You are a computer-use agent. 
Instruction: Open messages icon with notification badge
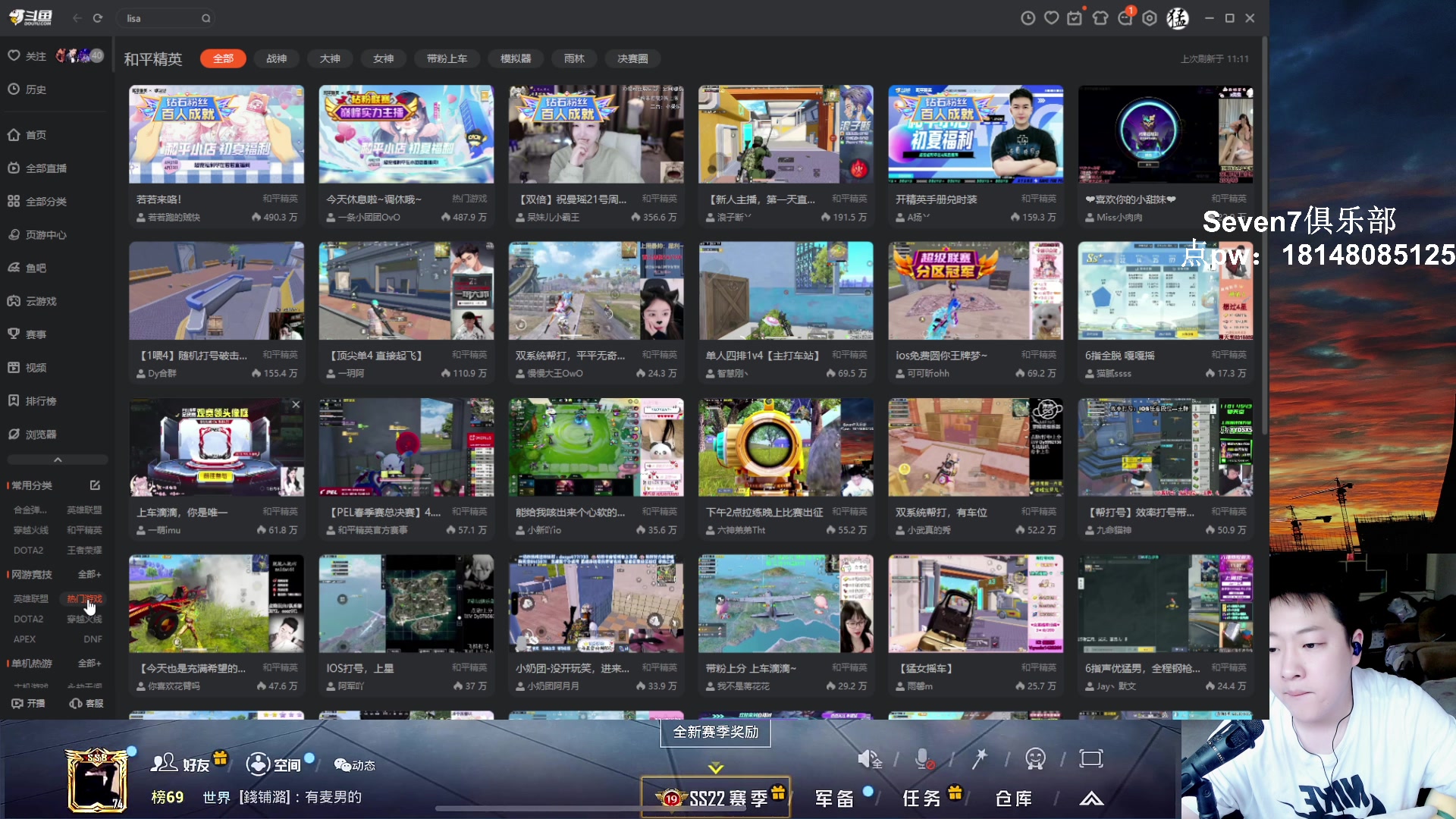tap(1125, 18)
